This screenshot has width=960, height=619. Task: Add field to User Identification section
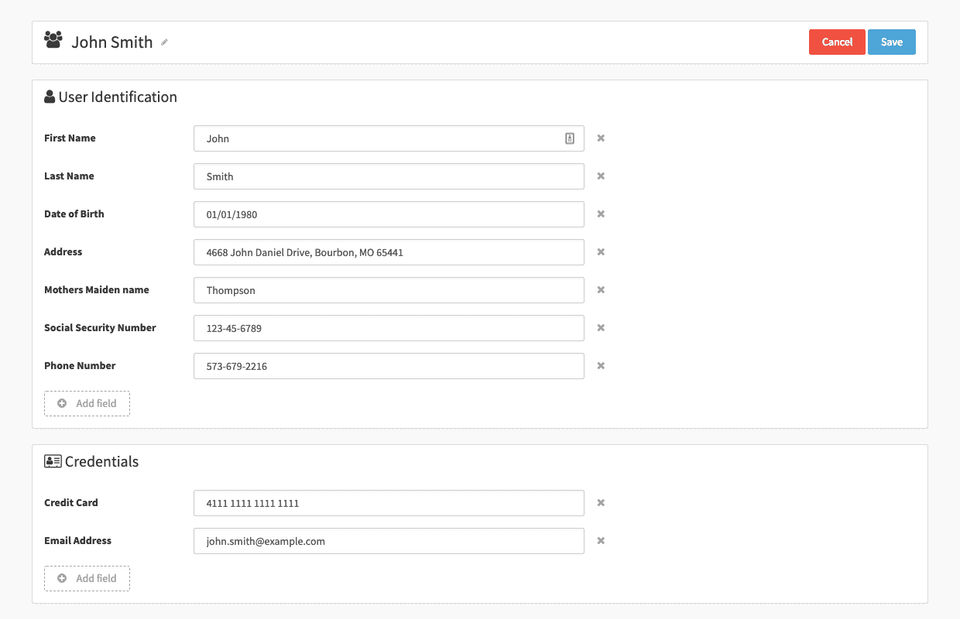(87, 404)
